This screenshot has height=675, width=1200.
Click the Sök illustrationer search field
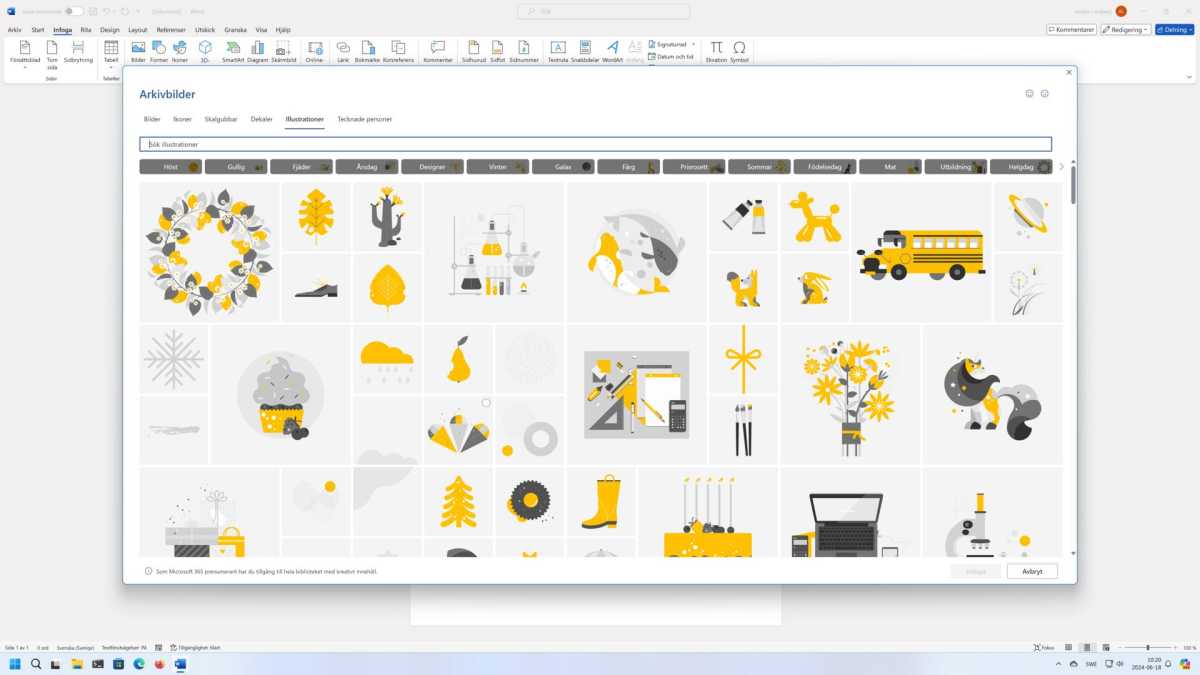(595, 144)
